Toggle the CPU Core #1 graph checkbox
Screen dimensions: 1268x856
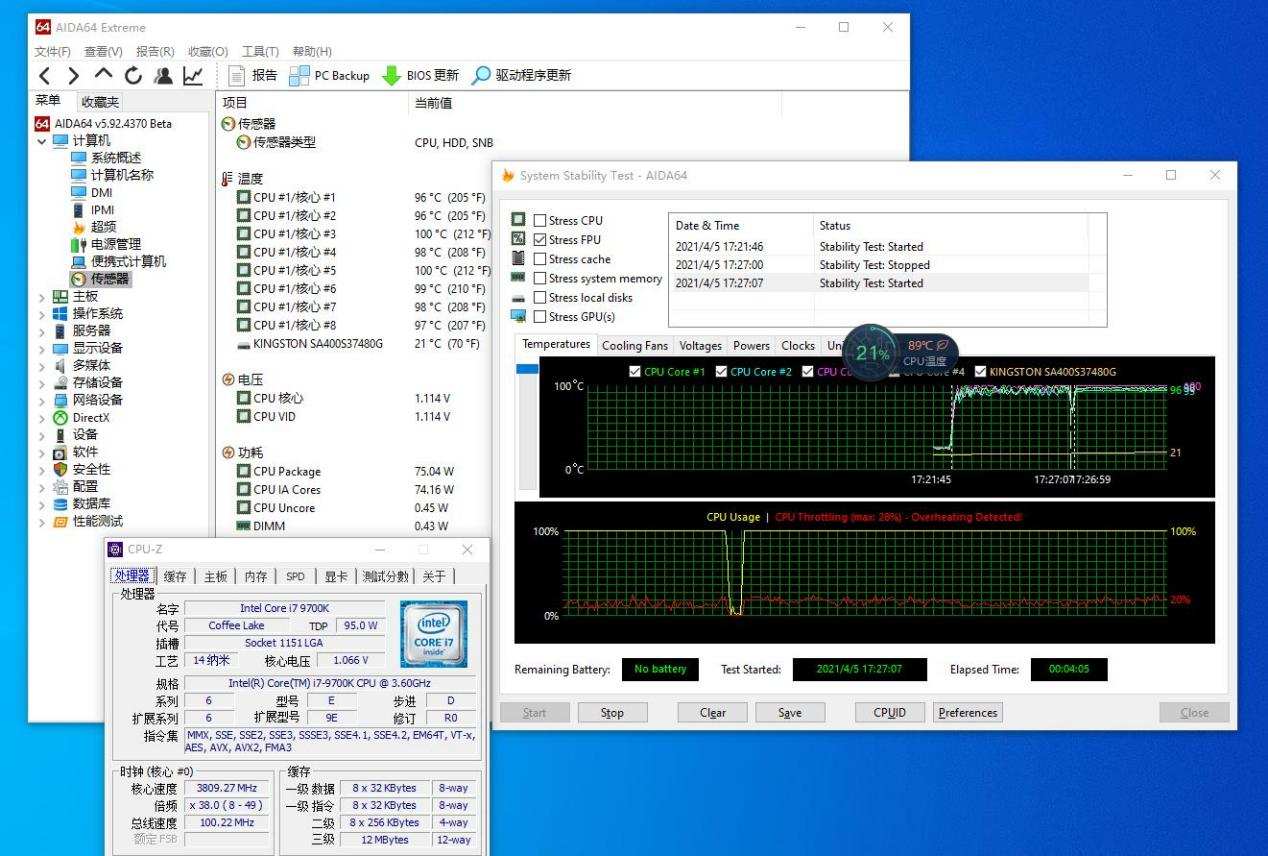[635, 372]
